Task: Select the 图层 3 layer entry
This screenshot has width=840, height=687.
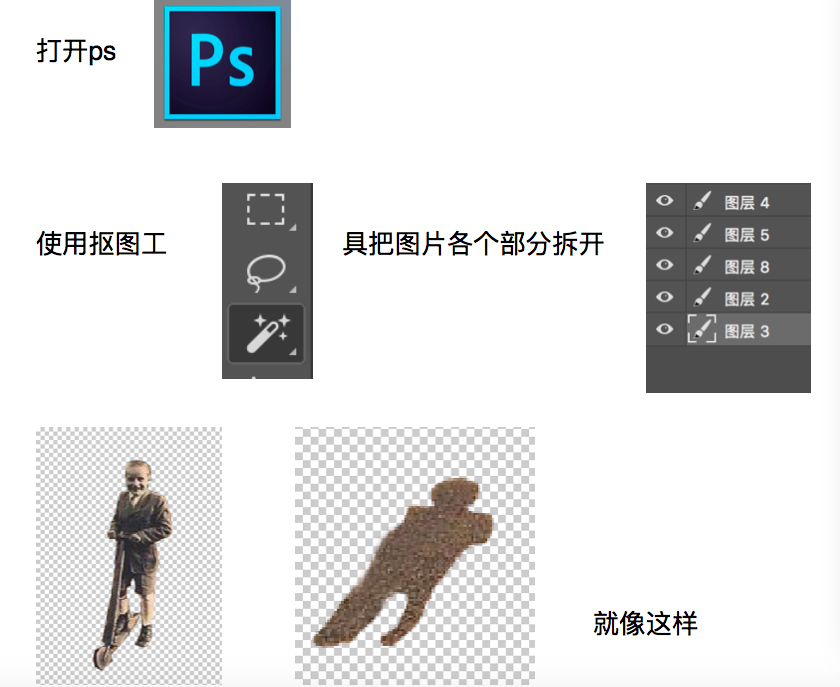Action: pos(748,330)
